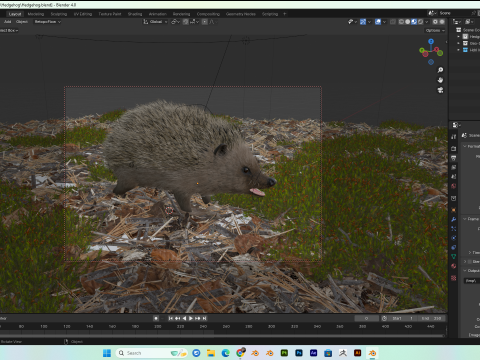
Task: Click the red X axis on navigation gizmo
Action: (436, 49)
